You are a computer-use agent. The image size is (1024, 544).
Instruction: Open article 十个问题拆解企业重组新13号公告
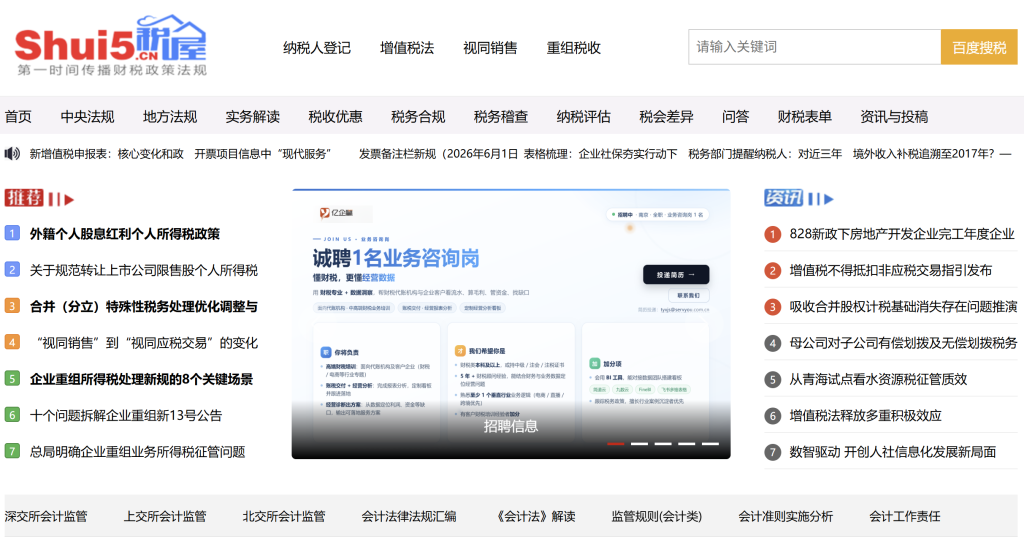pos(126,415)
